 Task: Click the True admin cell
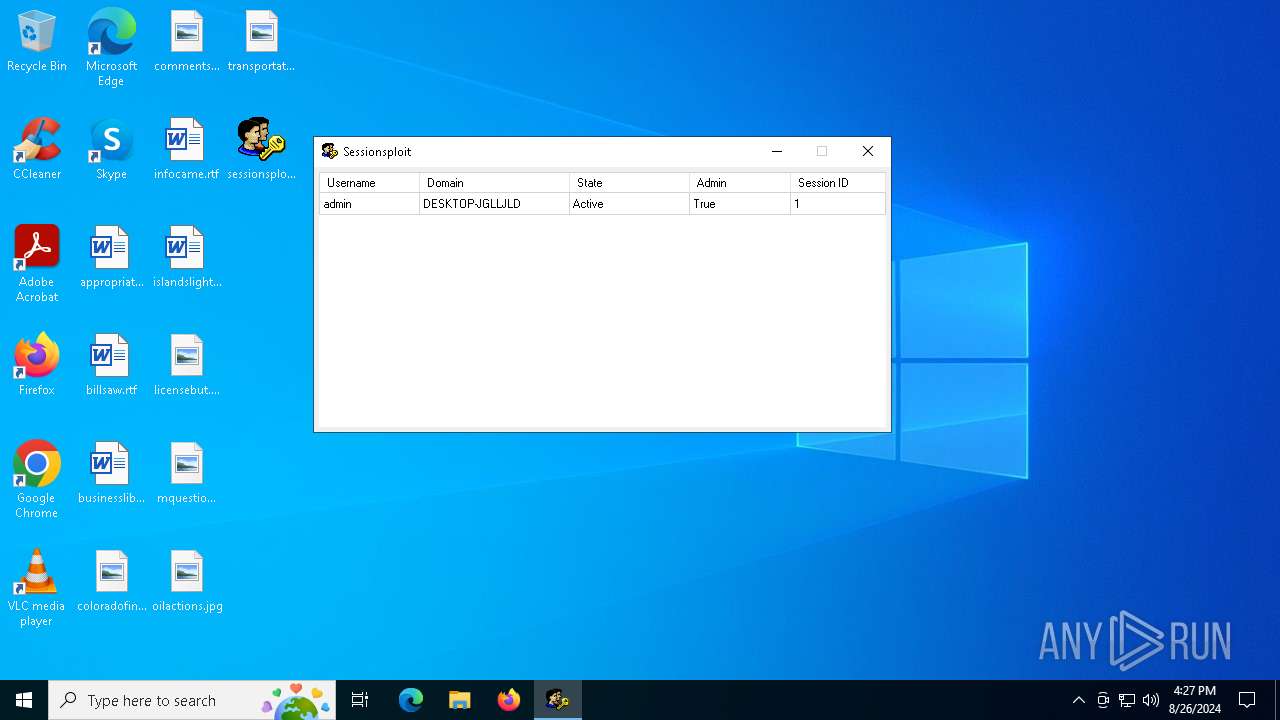[x=739, y=204]
